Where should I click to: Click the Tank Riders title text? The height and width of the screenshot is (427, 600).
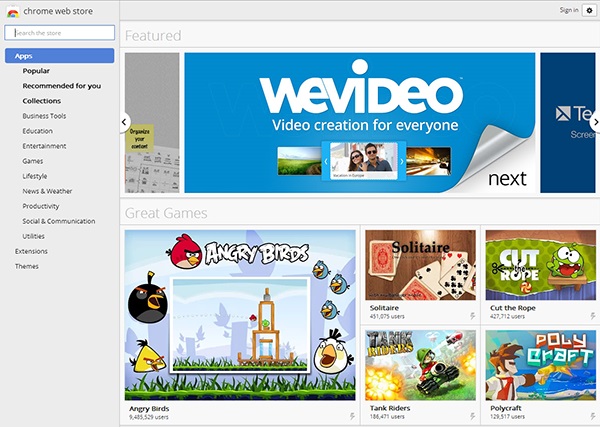390,408
